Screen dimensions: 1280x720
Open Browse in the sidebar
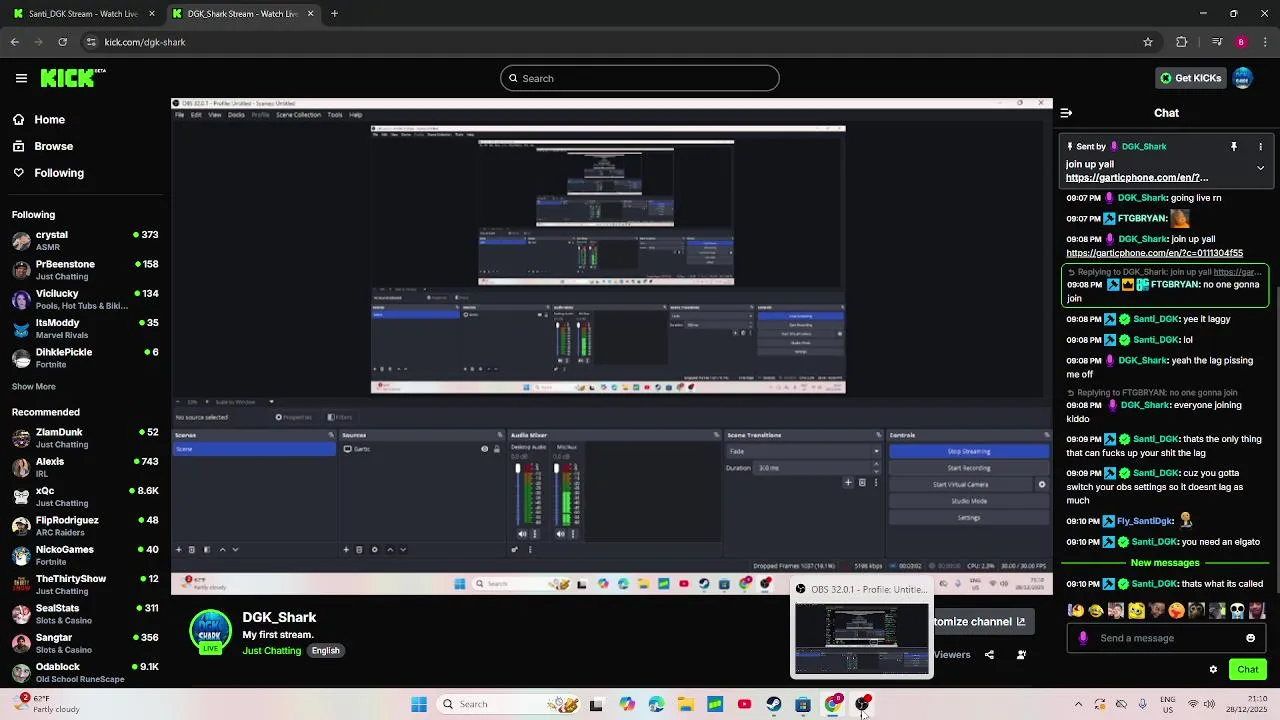[42, 146]
